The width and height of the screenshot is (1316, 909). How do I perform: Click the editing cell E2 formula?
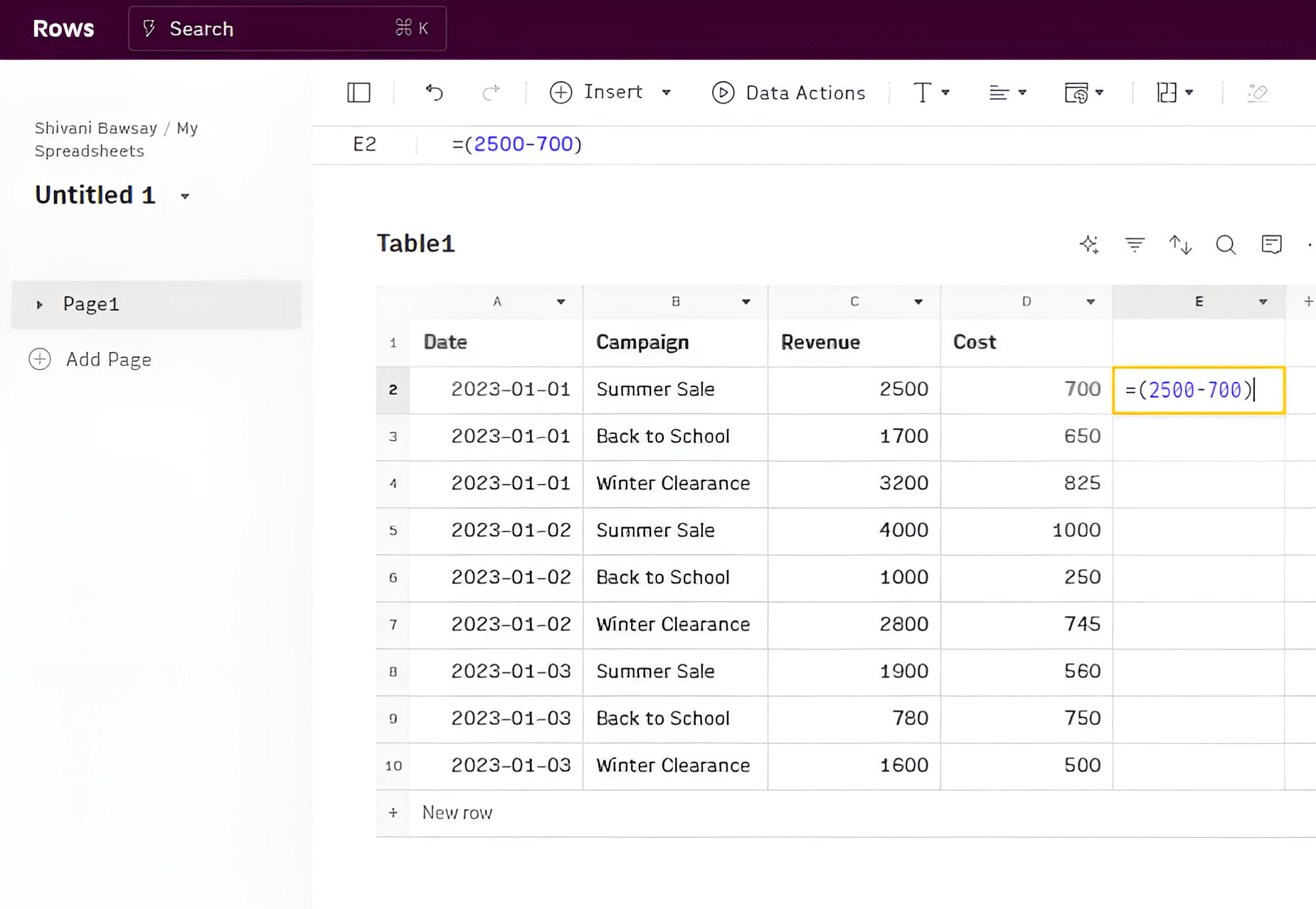pos(1199,390)
